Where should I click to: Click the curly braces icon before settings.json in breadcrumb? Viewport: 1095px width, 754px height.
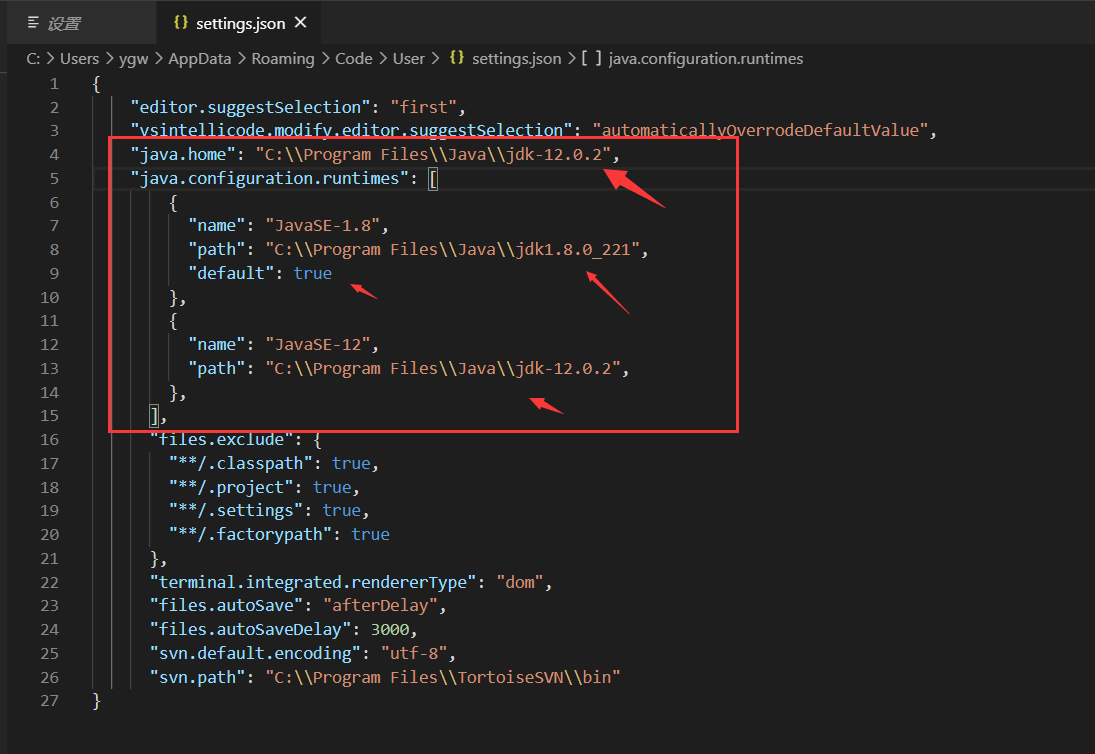(x=457, y=58)
